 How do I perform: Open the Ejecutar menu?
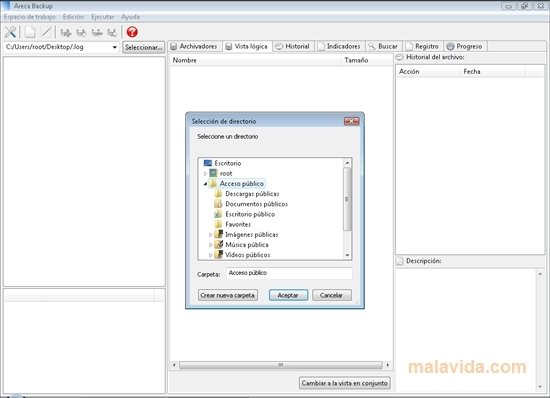[x=102, y=17]
